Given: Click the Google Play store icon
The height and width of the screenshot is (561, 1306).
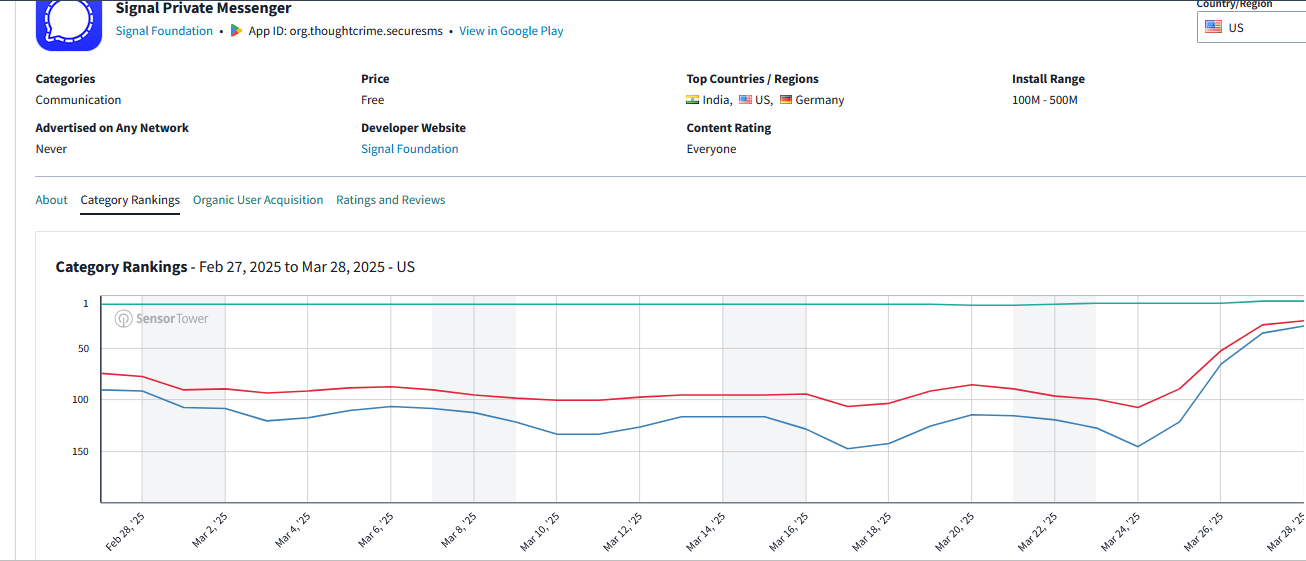Looking at the screenshot, I should (236, 31).
